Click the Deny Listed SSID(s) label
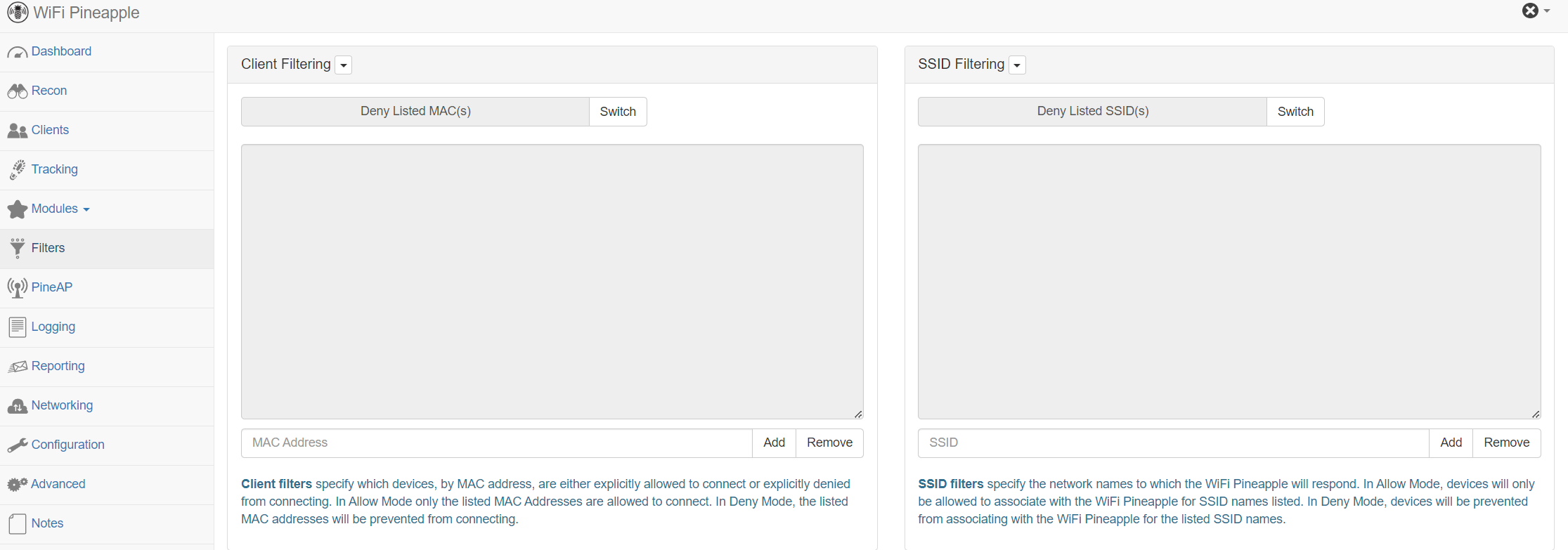 tap(1093, 111)
